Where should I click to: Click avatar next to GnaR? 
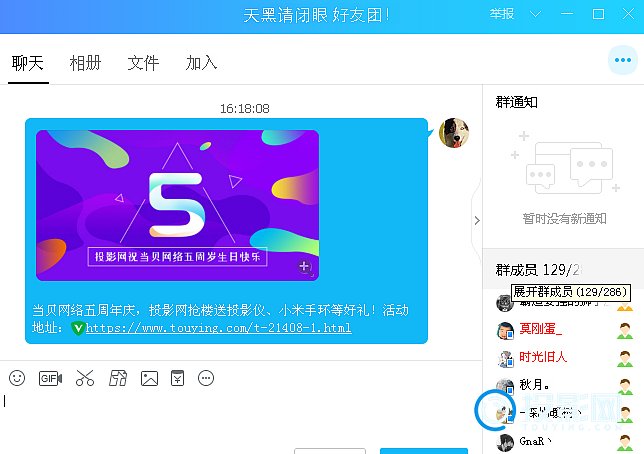tap(505, 442)
